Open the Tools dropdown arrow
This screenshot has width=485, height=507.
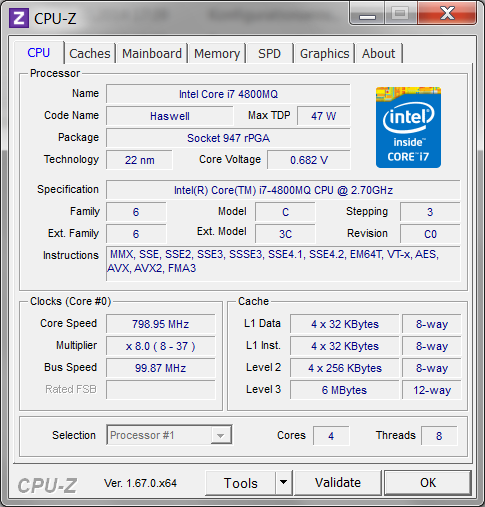point(284,482)
